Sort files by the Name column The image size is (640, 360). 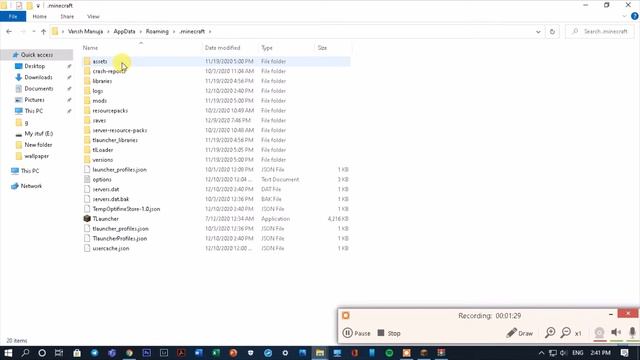[x=90, y=48]
